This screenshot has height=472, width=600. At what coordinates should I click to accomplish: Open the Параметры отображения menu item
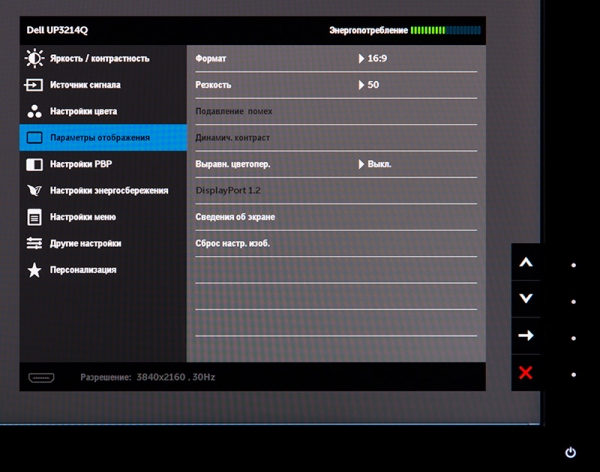click(100, 137)
